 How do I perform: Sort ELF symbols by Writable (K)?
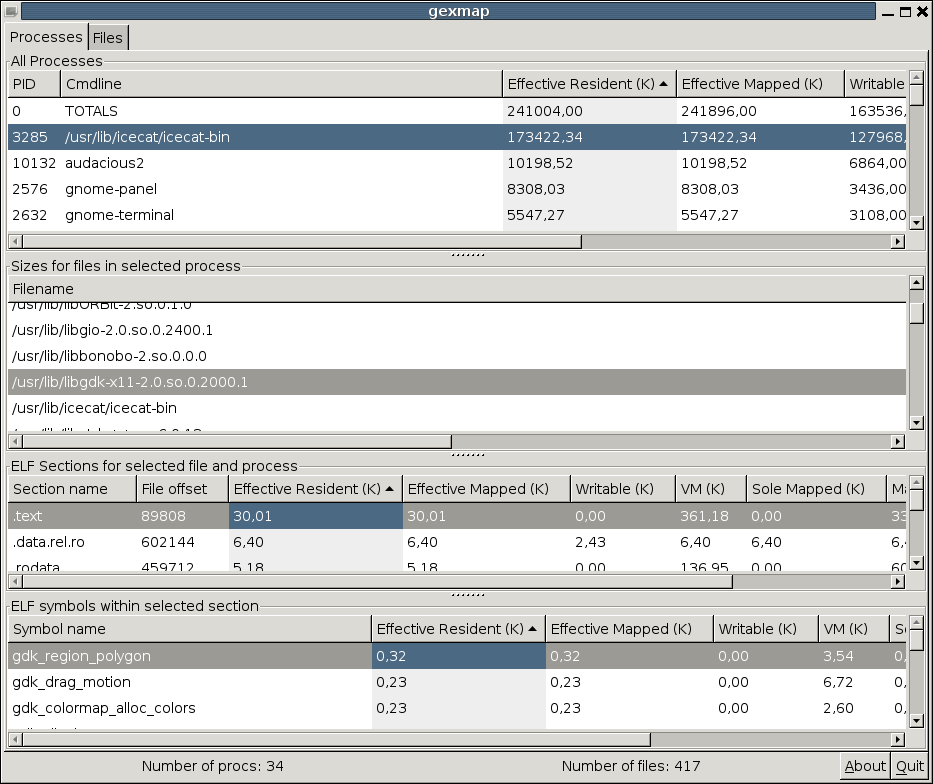(766, 629)
